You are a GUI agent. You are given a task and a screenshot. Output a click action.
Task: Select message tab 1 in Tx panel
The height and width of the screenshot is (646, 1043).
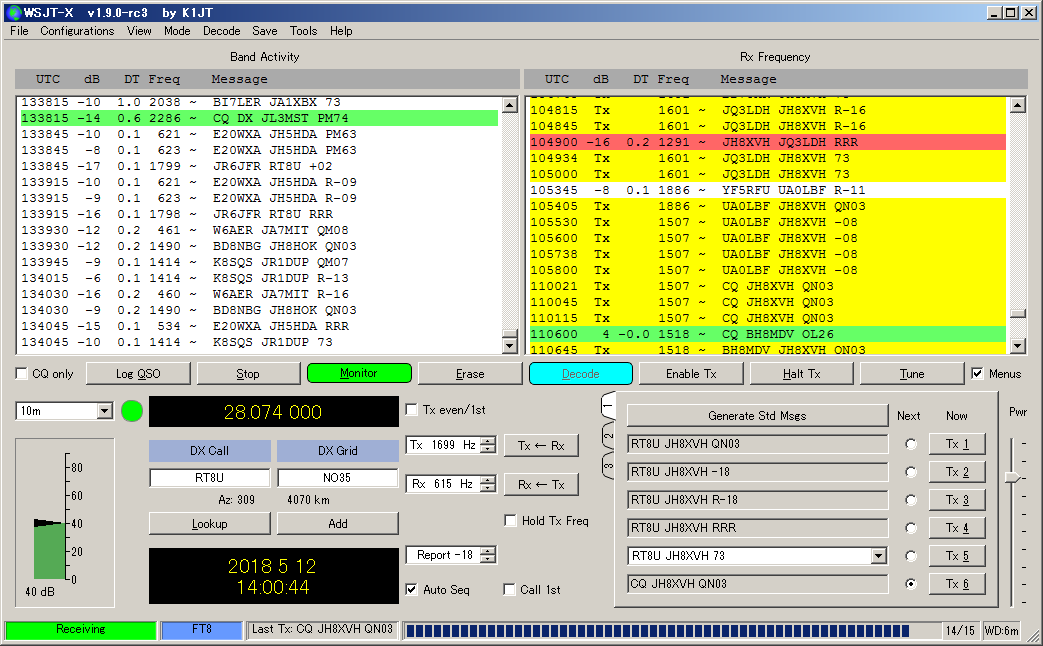coord(607,407)
